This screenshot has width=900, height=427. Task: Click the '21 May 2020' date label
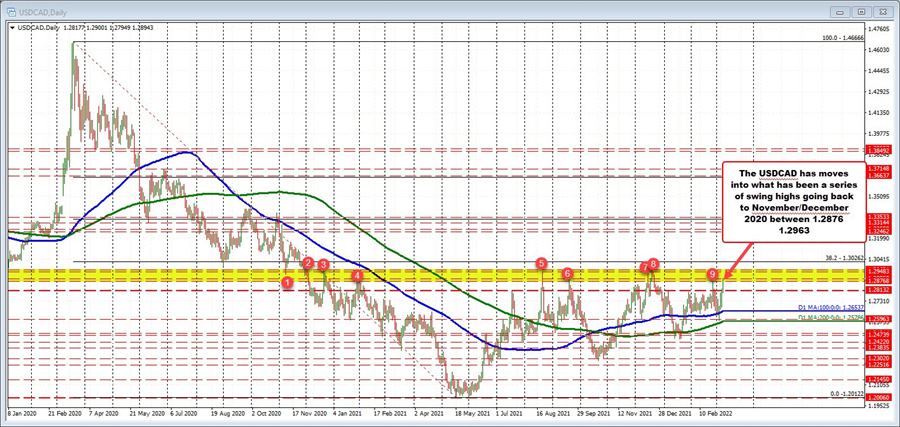(x=146, y=413)
